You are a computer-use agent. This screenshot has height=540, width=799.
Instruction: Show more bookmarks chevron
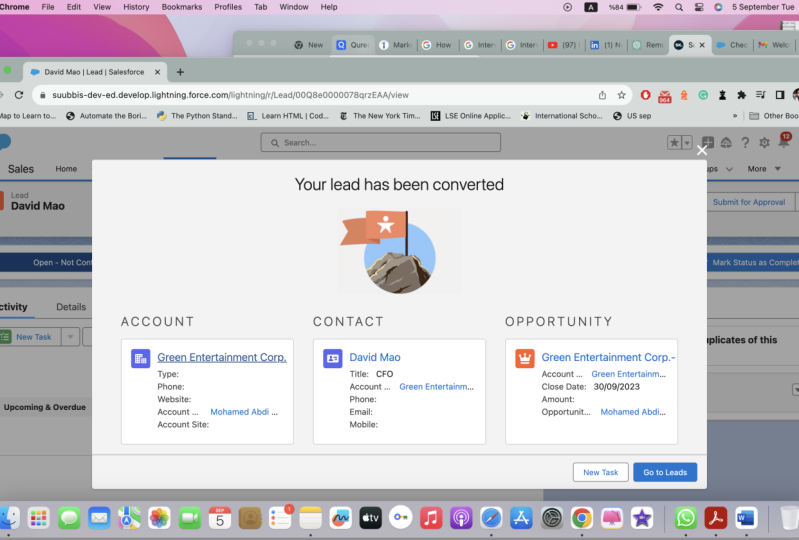pos(735,116)
